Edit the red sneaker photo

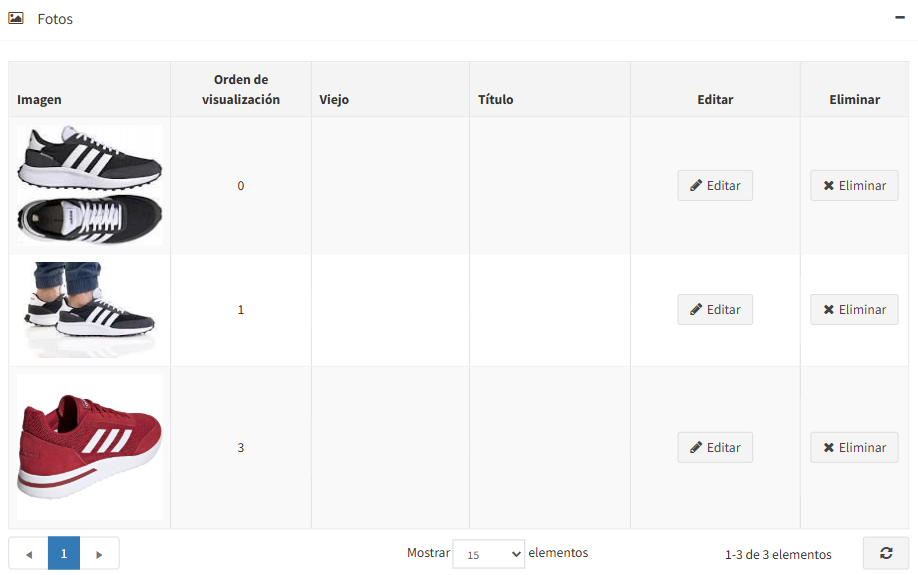pos(715,448)
